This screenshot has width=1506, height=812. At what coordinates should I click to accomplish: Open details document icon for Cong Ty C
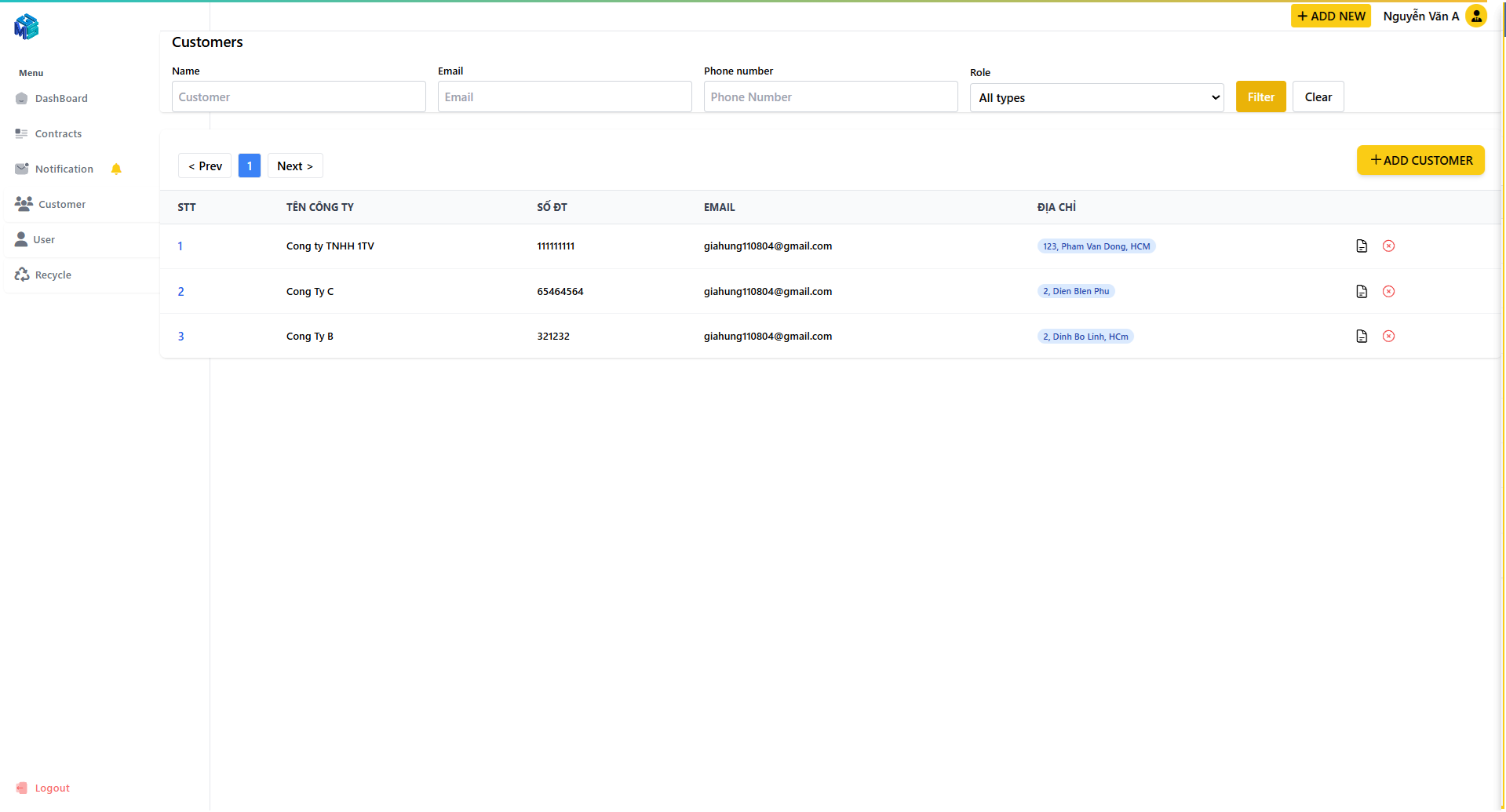(1362, 292)
